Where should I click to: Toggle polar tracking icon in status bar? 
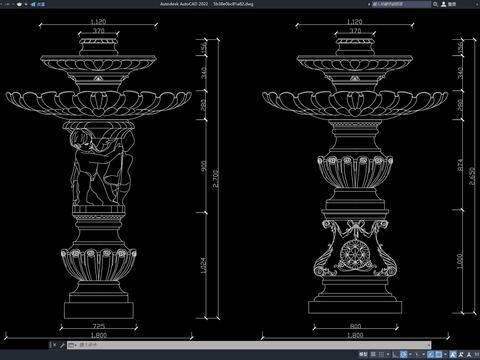(x=403, y=354)
